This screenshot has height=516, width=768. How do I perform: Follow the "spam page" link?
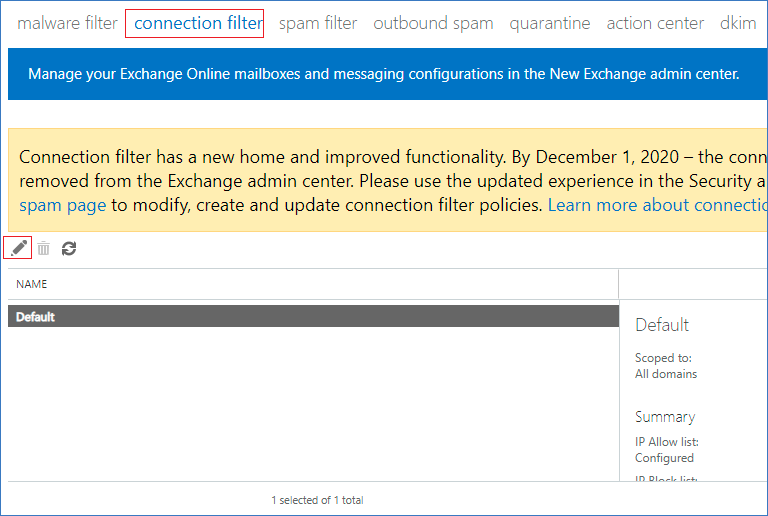tap(62, 205)
